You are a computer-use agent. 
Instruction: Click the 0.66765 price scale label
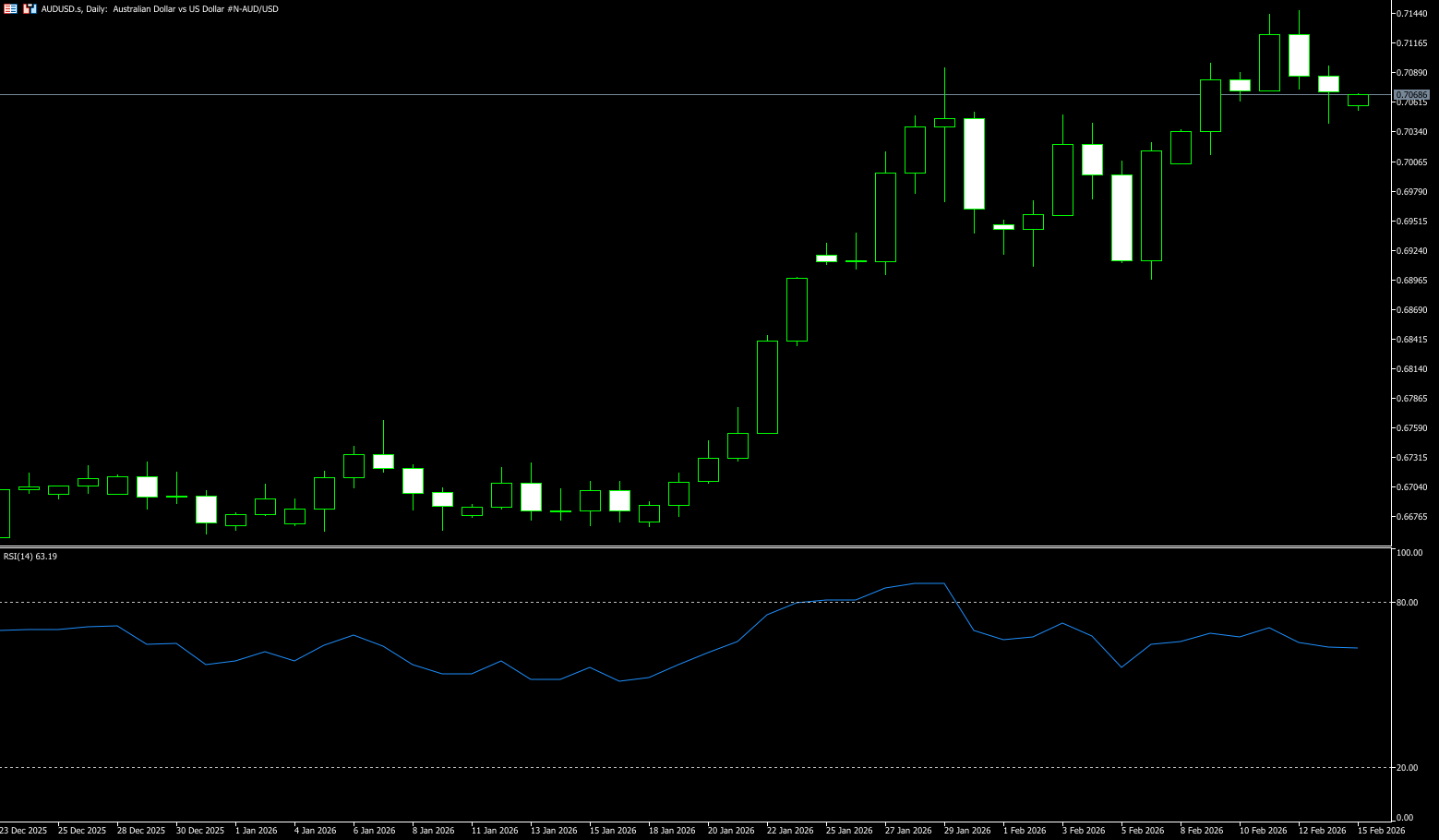[x=1412, y=517]
